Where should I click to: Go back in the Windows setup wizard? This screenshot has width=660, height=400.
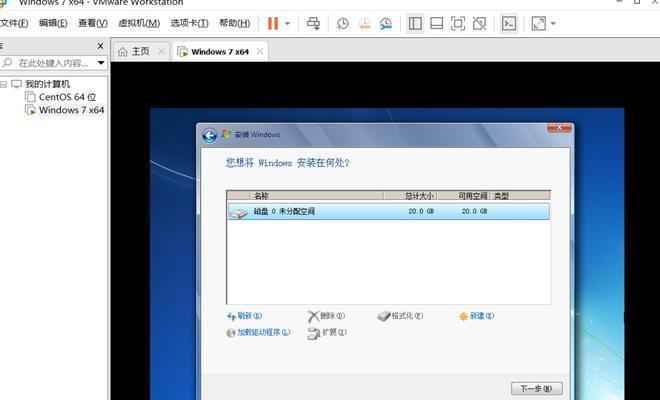(x=210, y=136)
